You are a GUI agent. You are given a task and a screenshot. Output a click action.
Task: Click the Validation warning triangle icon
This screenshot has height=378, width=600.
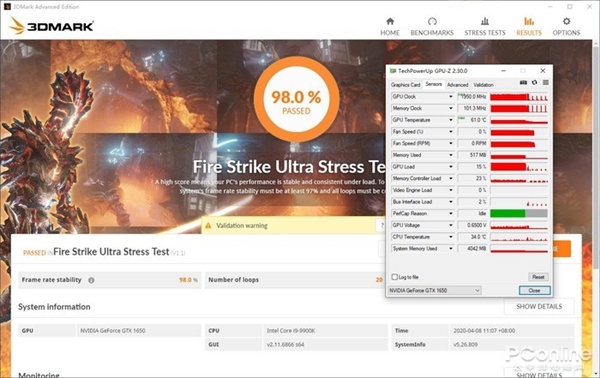[208, 226]
